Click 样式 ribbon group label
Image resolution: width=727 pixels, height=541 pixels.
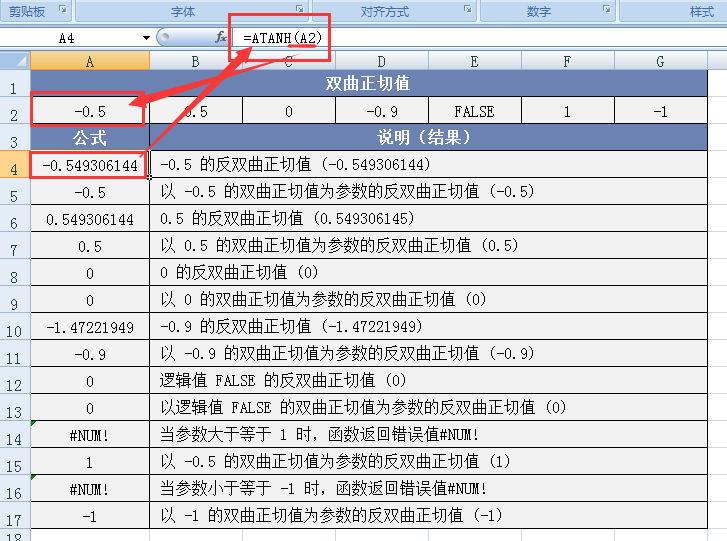(x=702, y=11)
